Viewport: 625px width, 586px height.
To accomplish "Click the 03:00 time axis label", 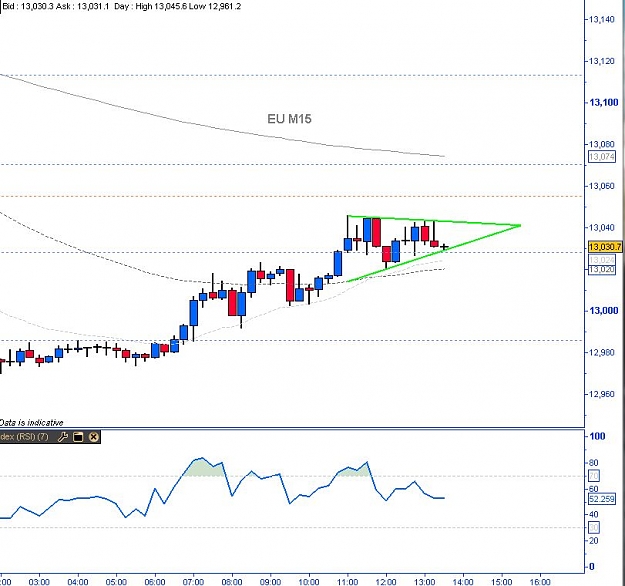I will coord(39,582).
